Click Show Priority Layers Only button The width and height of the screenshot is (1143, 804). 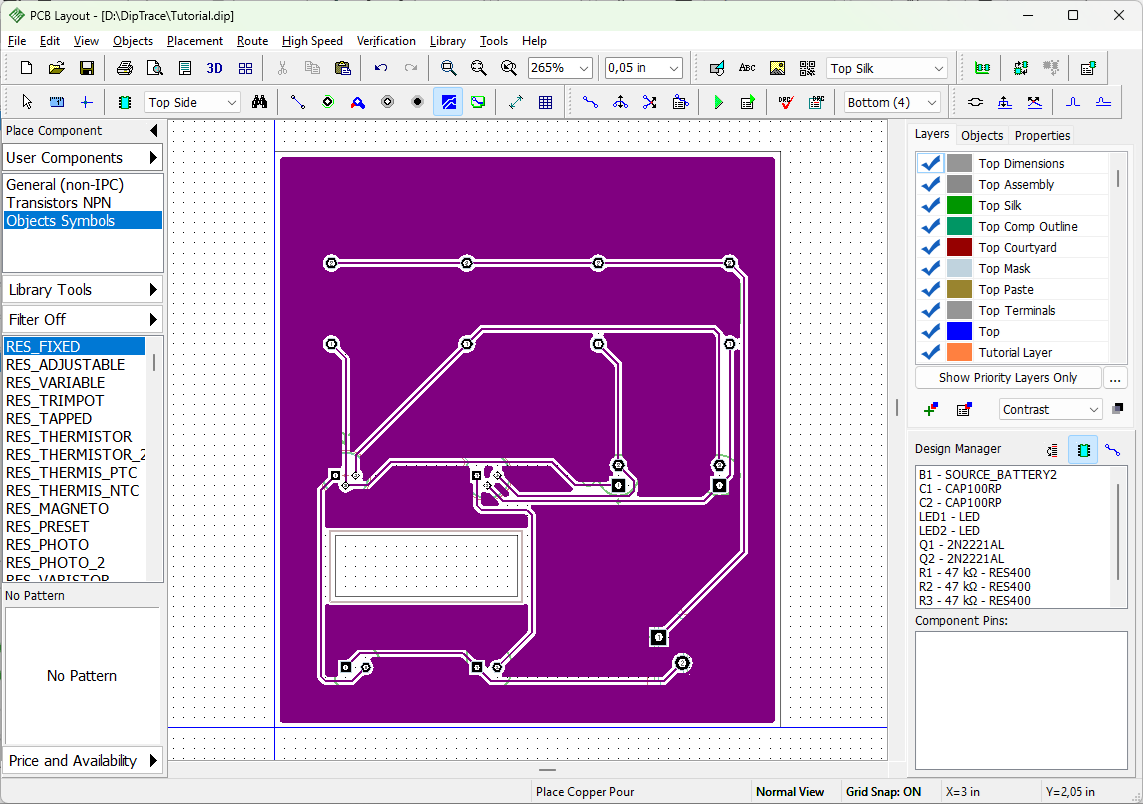click(x=1007, y=378)
